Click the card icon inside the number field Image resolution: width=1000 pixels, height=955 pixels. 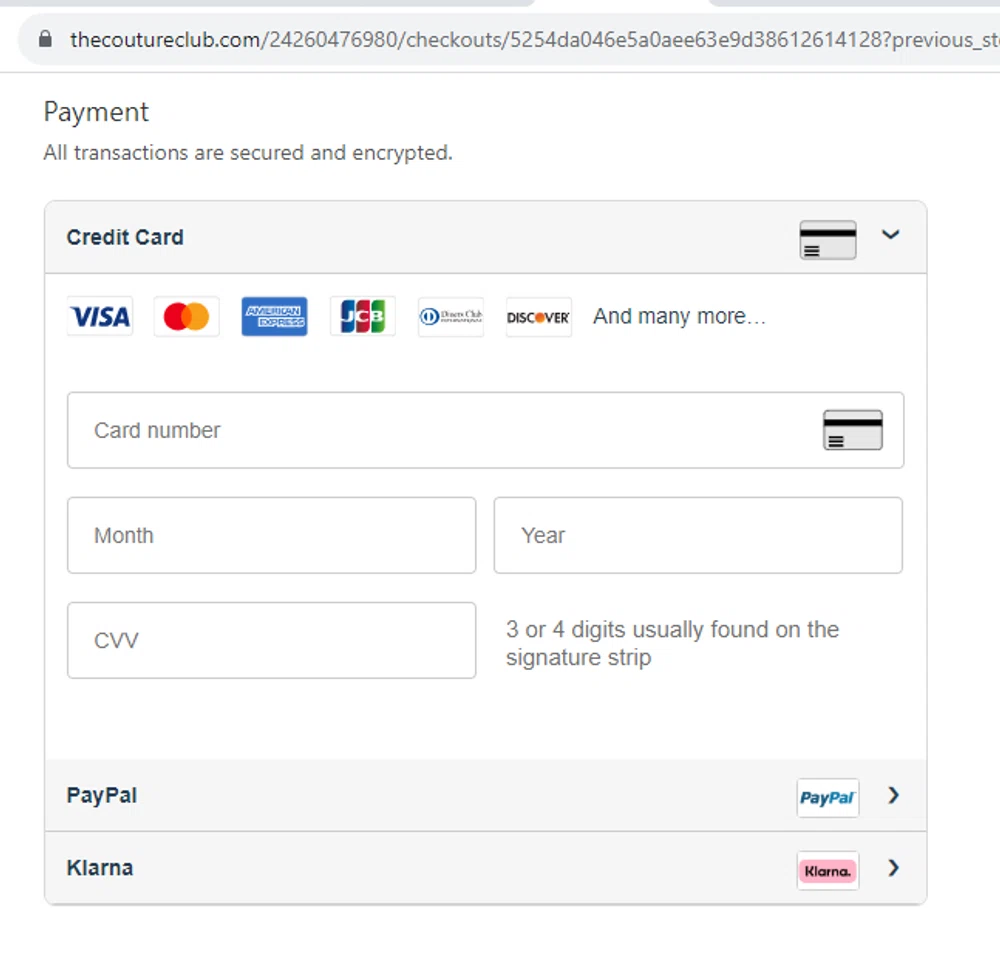(852, 430)
